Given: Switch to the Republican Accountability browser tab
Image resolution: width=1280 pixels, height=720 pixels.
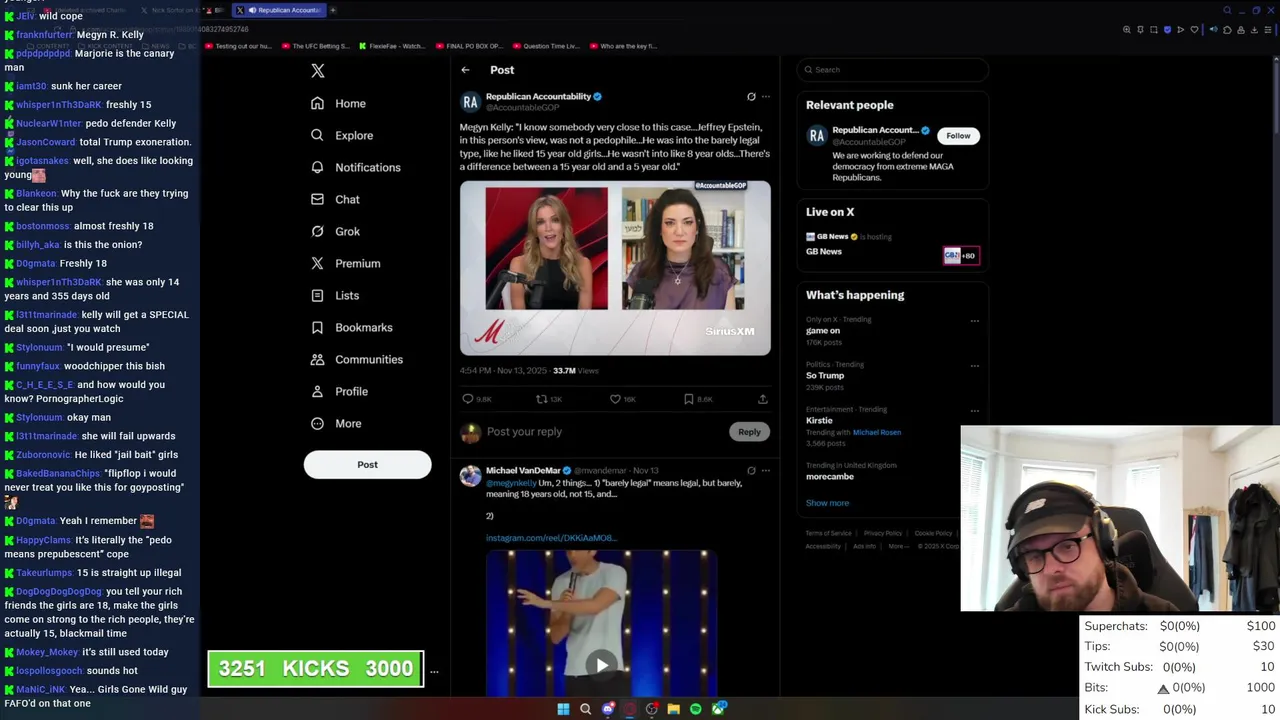Looking at the screenshot, I should pyautogui.click(x=279, y=10).
